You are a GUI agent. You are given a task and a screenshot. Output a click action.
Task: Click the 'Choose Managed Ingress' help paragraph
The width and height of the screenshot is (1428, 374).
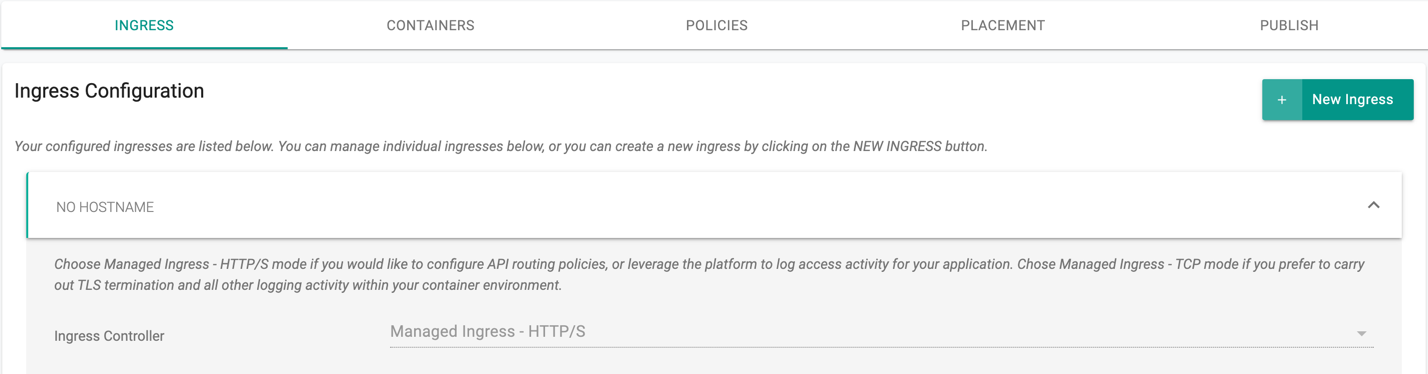709,275
